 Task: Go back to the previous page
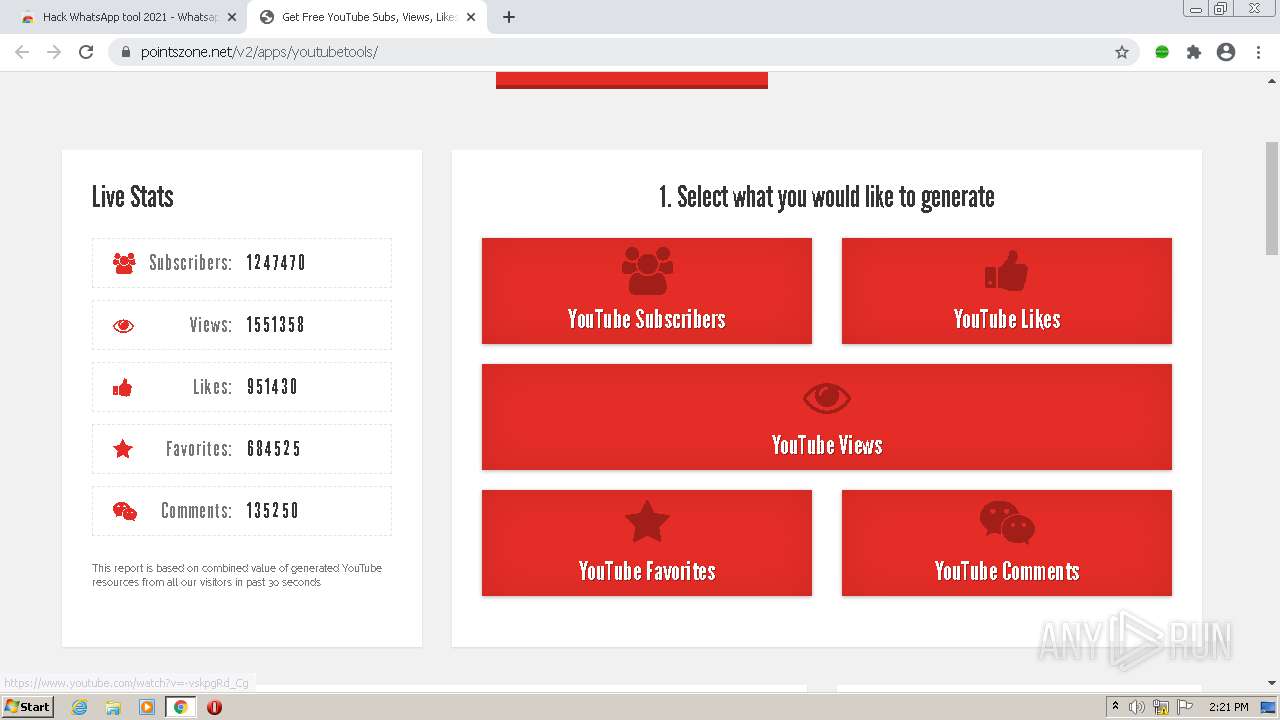(x=22, y=52)
